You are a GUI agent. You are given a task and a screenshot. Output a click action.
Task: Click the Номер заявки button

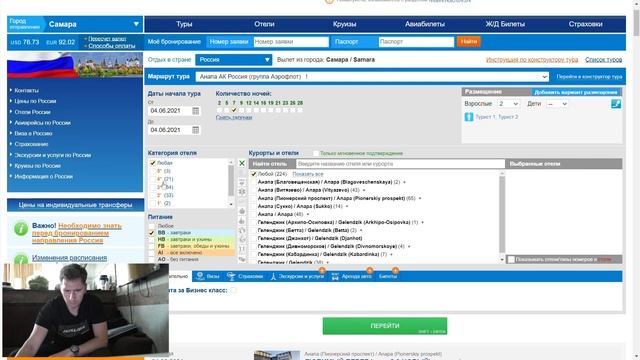tap(229, 42)
